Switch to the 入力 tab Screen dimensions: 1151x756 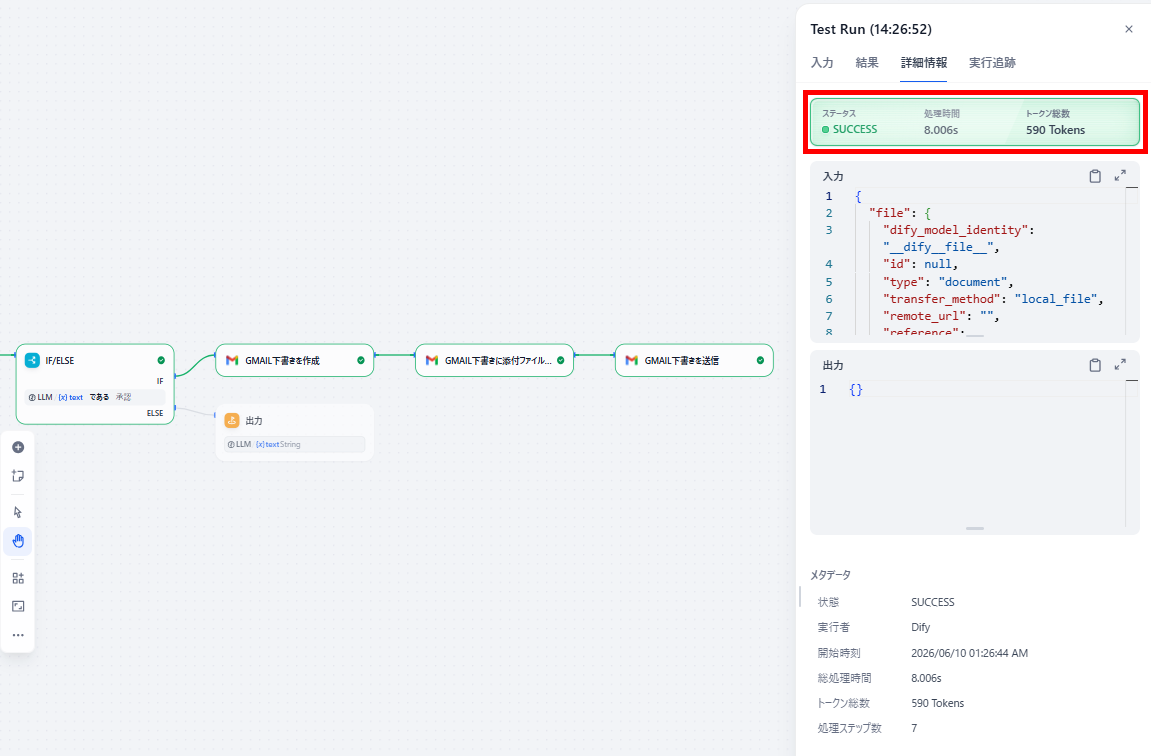822,63
